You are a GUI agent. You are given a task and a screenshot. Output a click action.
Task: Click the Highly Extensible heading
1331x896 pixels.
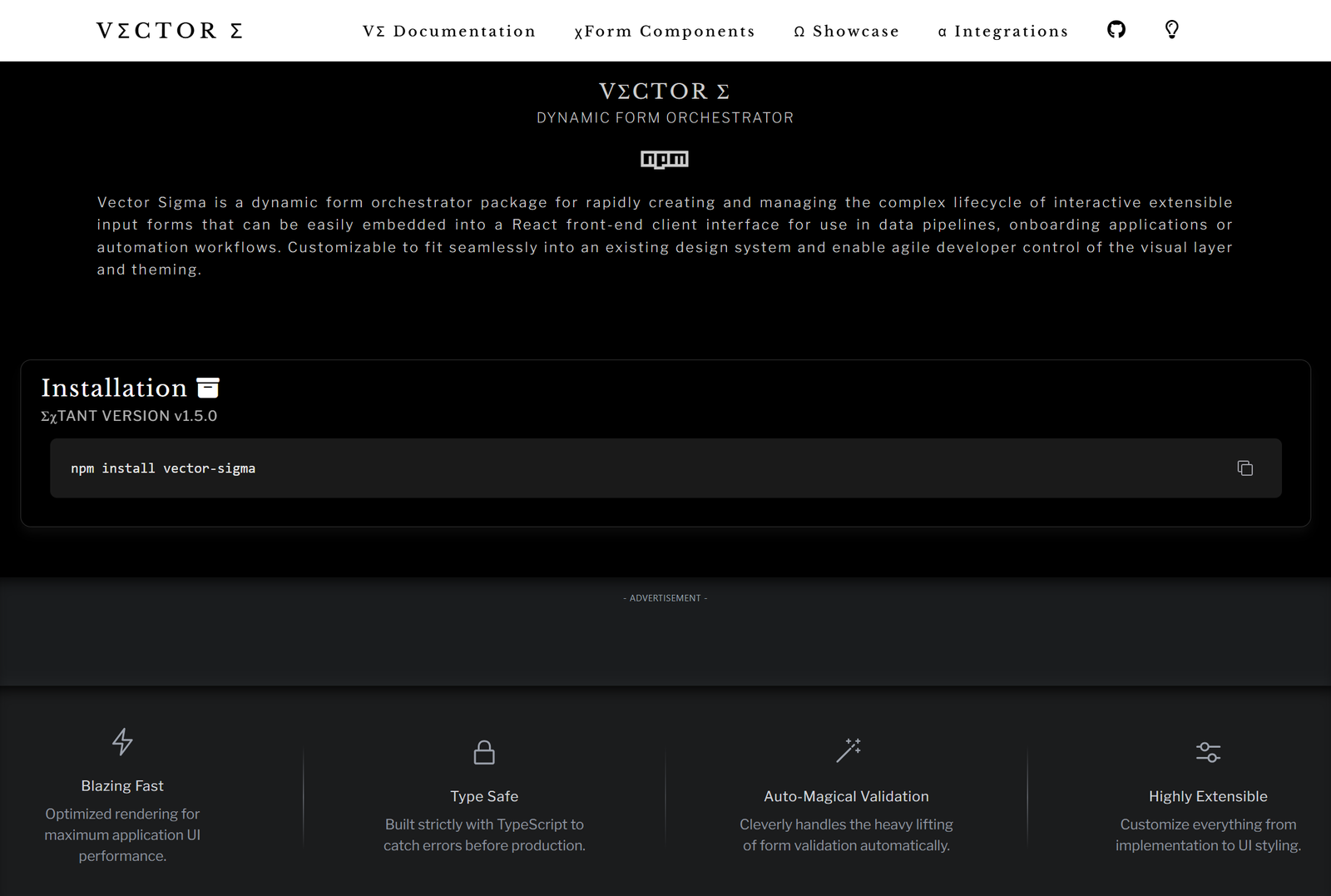[x=1208, y=796]
